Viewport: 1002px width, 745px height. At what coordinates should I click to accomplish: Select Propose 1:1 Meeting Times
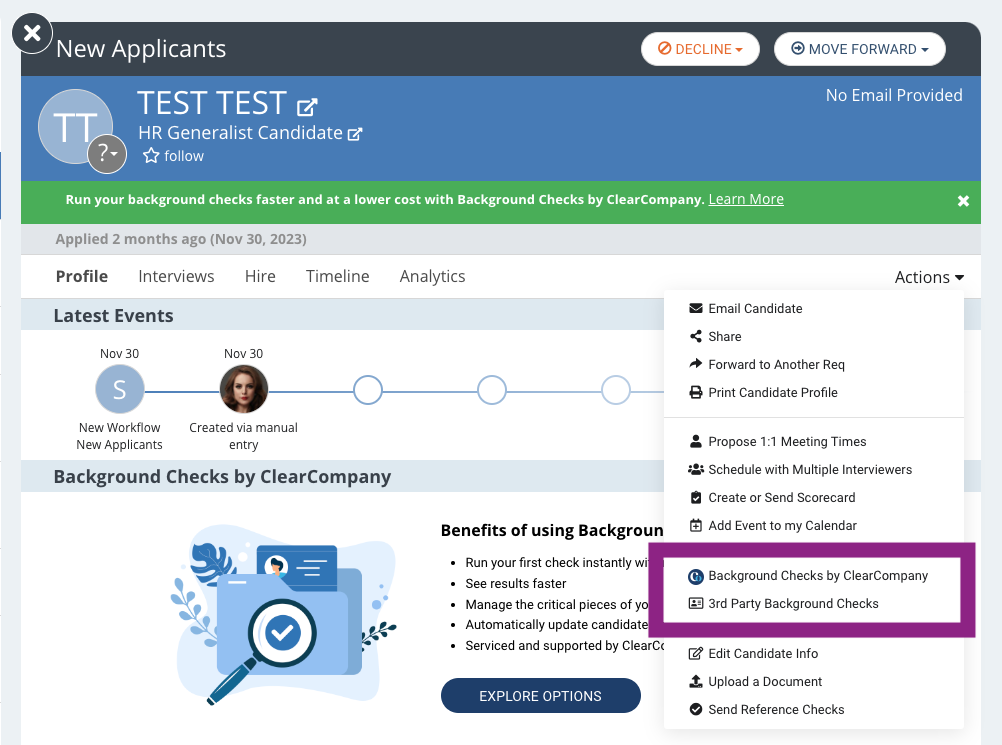[x=813, y=442]
